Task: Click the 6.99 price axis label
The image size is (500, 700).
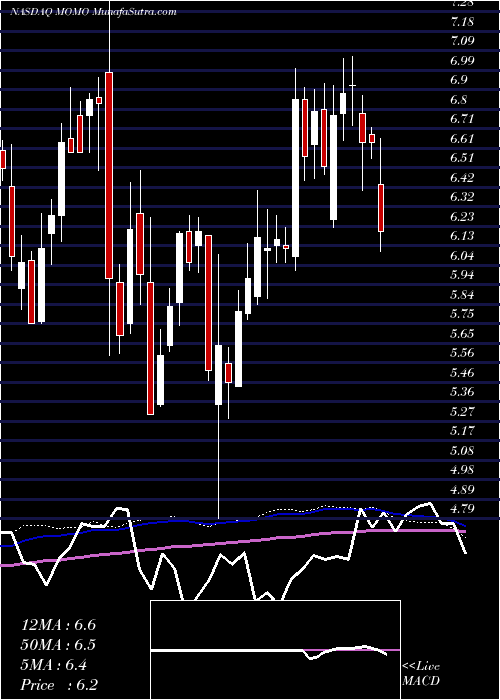Action: (463, 61)
